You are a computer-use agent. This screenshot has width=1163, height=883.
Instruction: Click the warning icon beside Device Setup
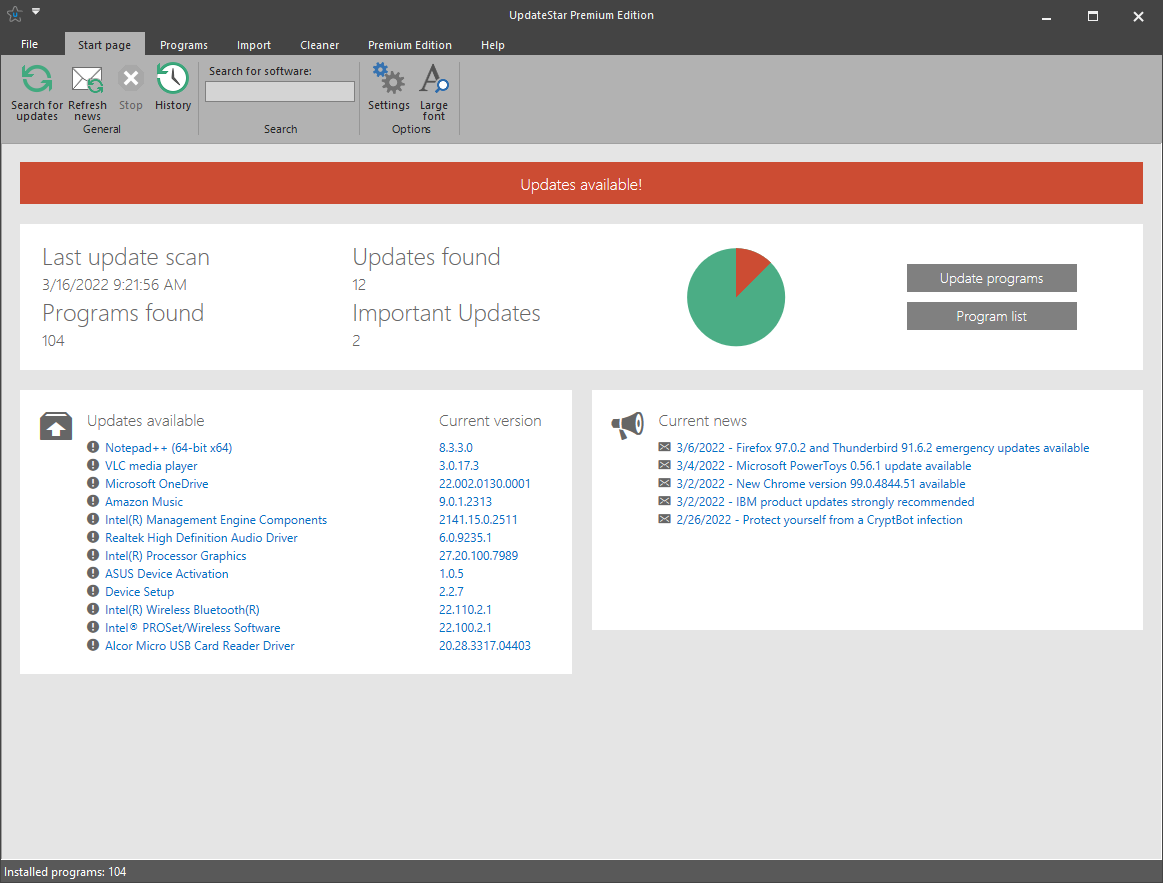pyautogui.click(x=93, y=591)
